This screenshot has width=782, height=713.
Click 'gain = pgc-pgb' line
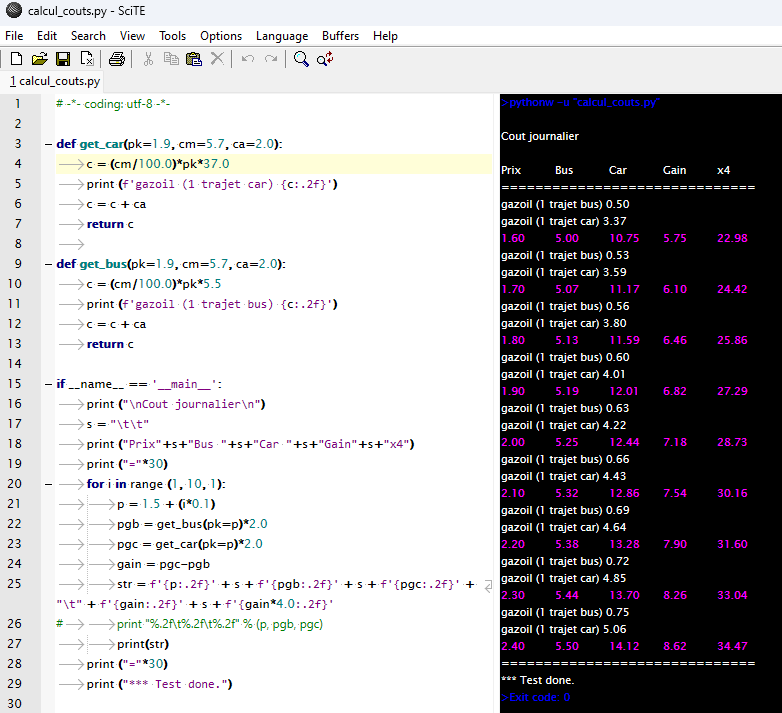(164, 564)
